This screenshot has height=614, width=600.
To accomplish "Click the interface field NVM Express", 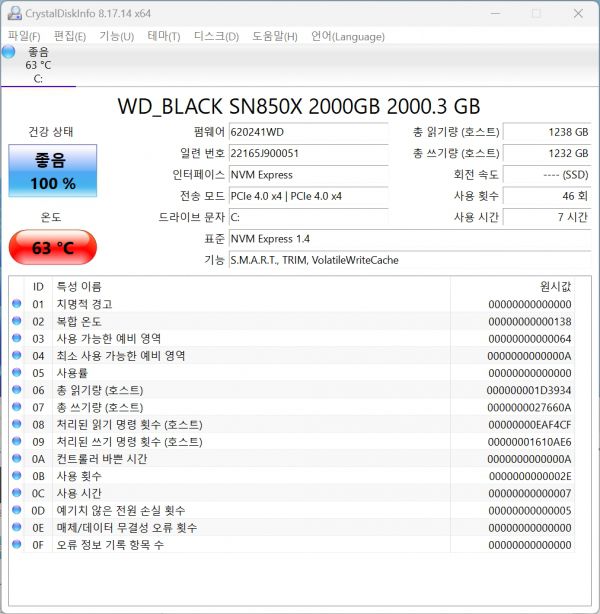I will [x=309, y=175].
